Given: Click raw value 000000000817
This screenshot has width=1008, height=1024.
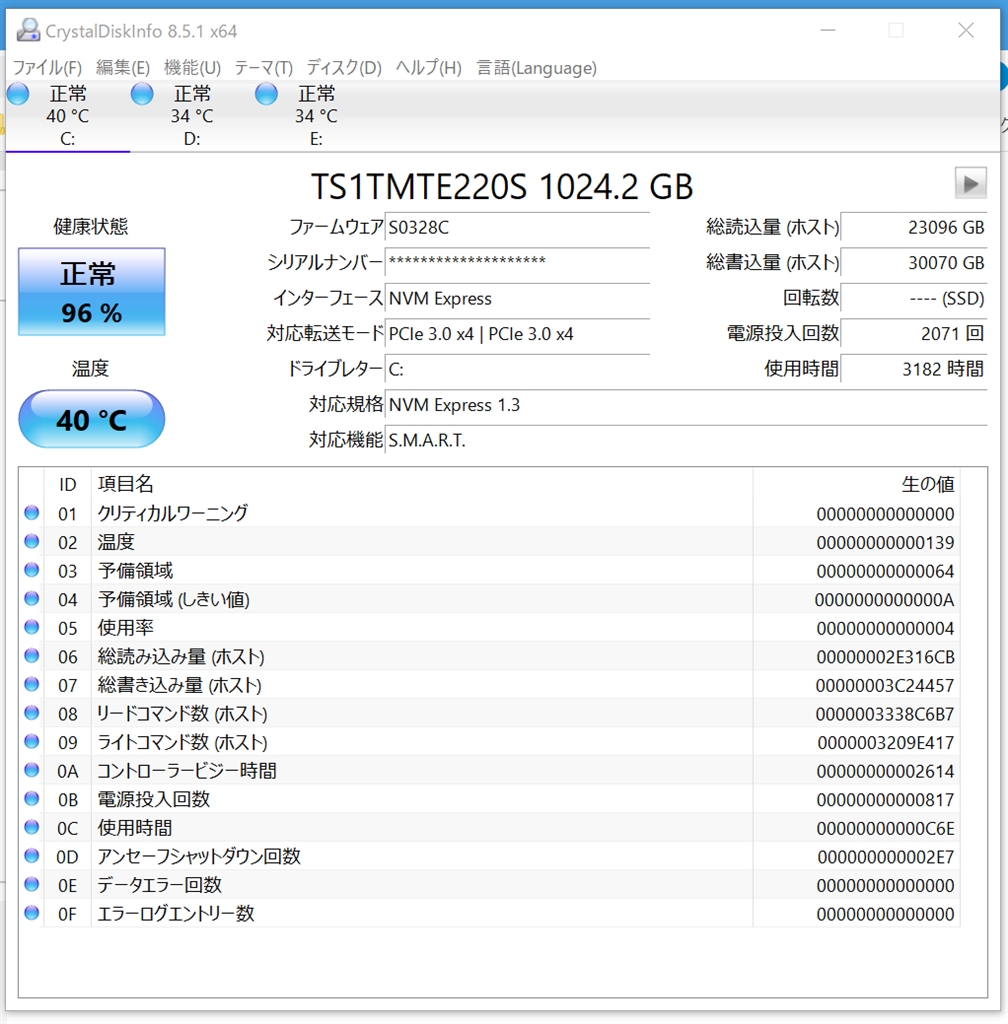Looking at the screenshot, I should (x=885, y=800).
